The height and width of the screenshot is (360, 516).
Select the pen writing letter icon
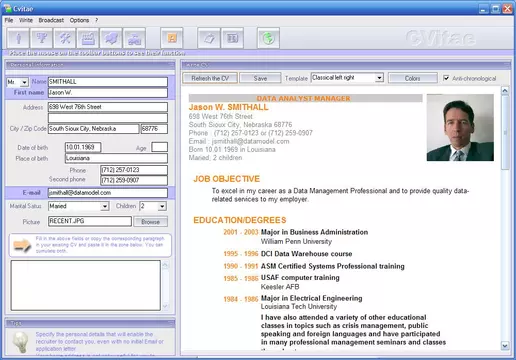(x=209, y=39)
